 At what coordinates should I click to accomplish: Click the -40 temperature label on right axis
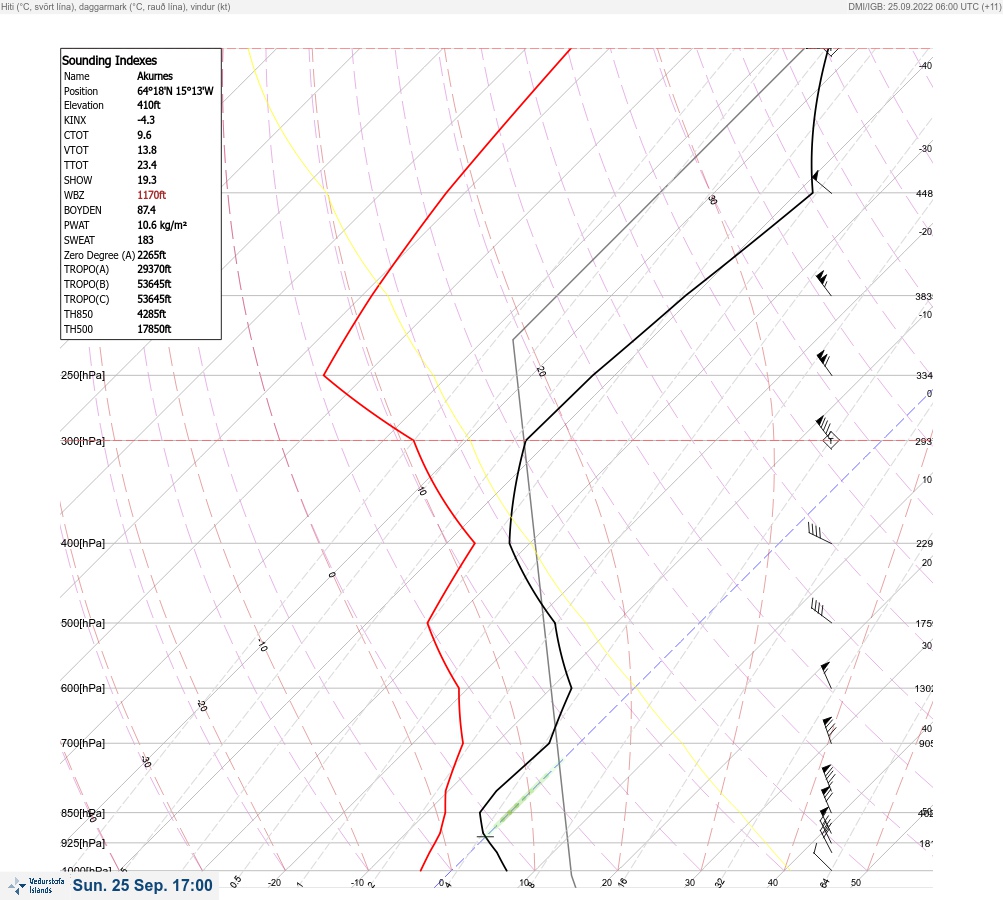tap(925, 66)
